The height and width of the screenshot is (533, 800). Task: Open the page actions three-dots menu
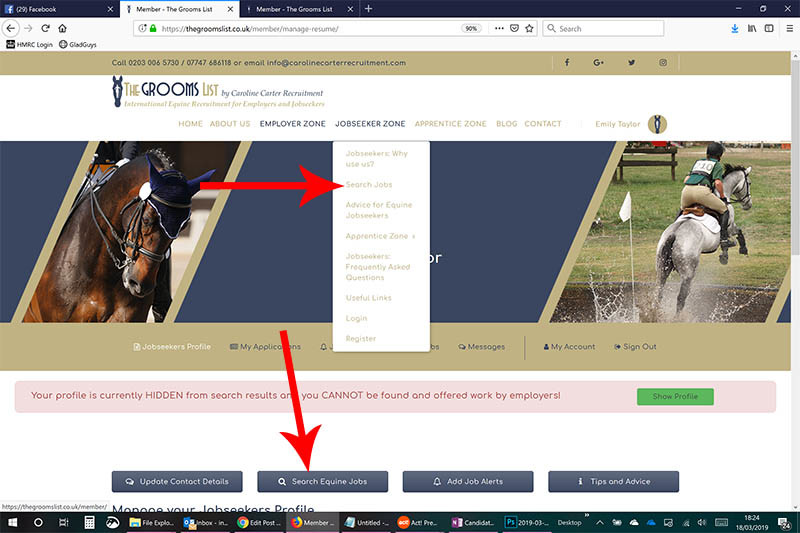[499, 29]
